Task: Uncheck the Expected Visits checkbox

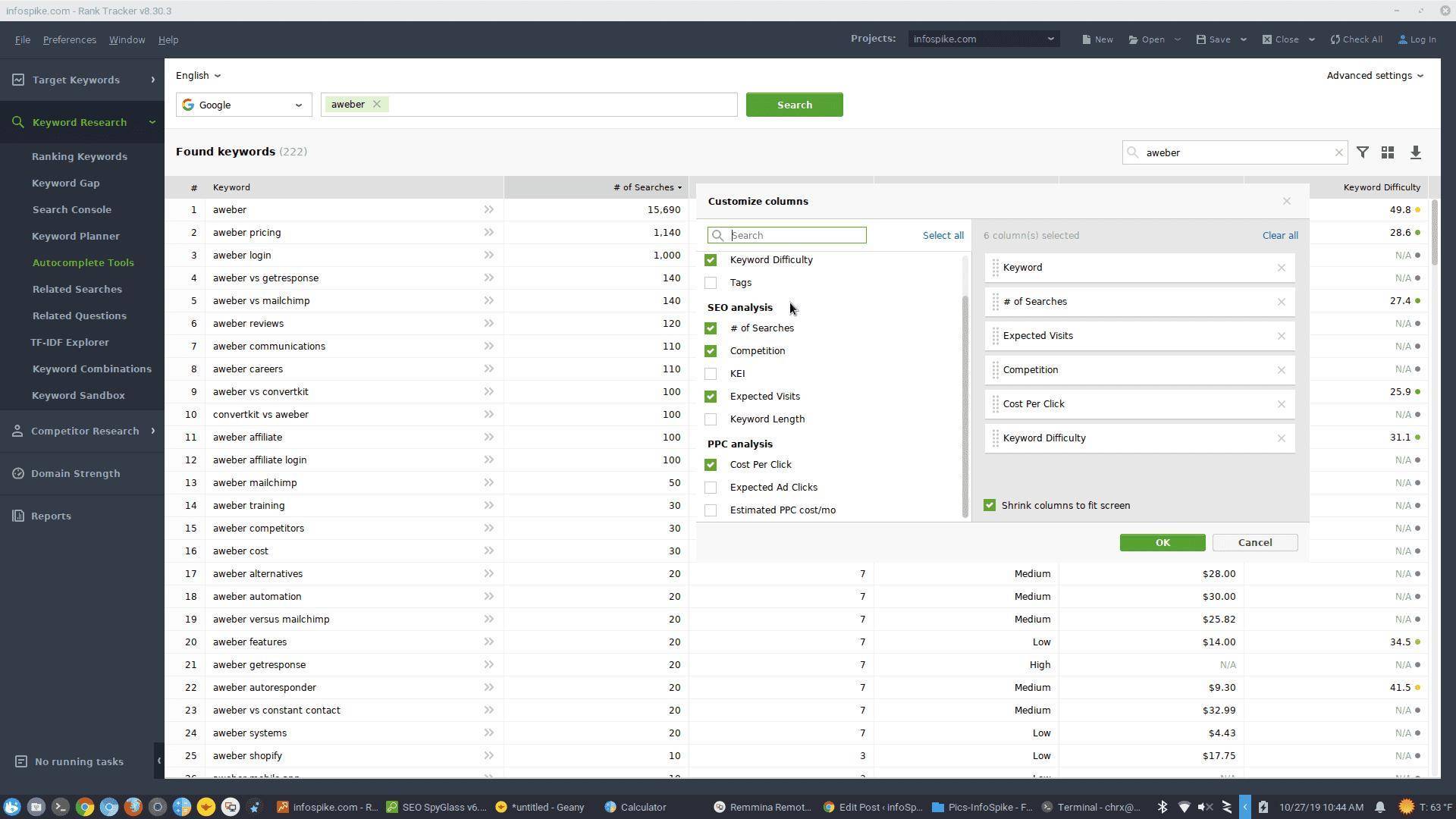Action: pos(711,397)
